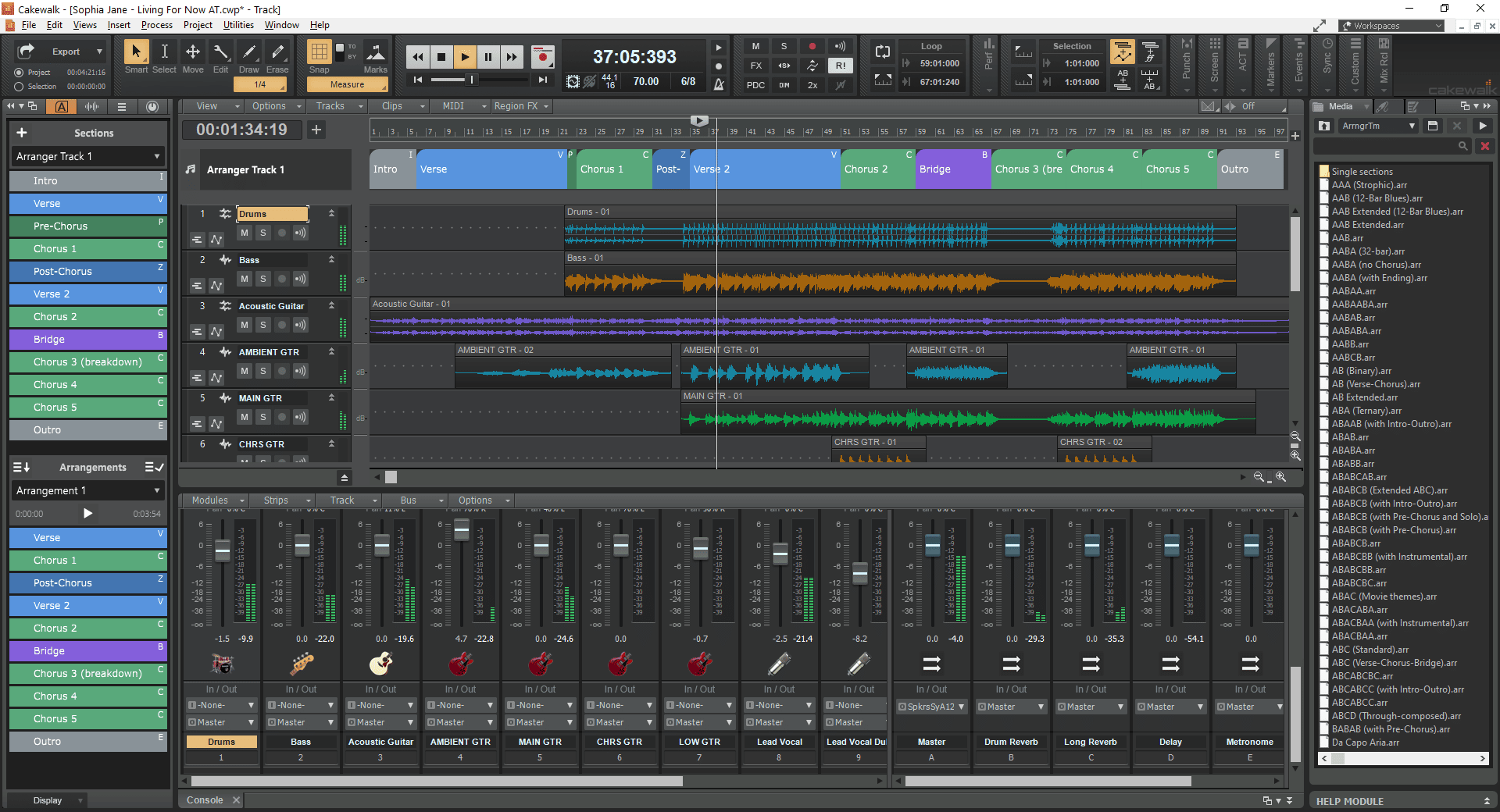1500x812 pixels.
Task: Arm record on AMBIENT GTR track
Action: (x=282, y=371)
